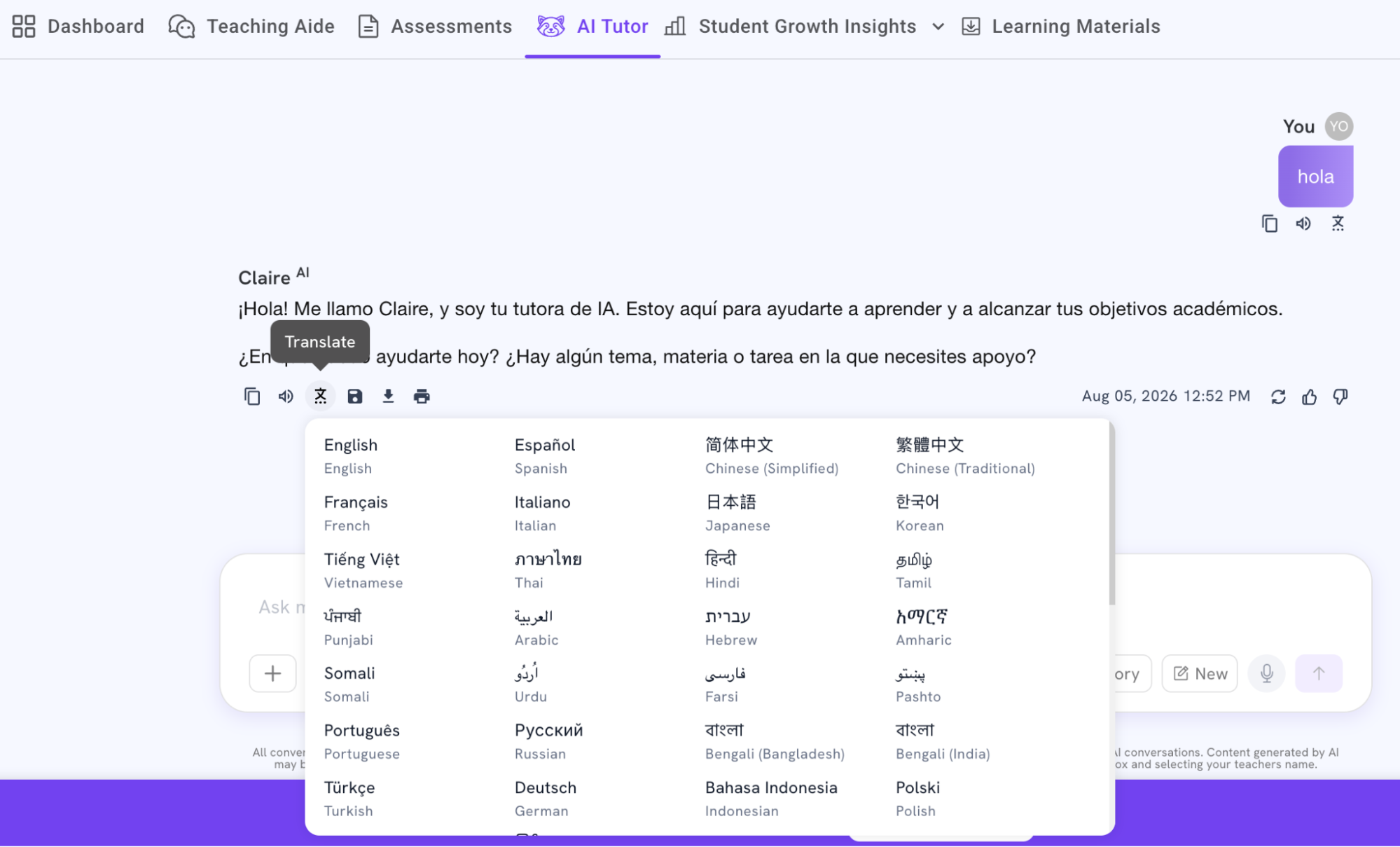Download Claire's response

388,397
